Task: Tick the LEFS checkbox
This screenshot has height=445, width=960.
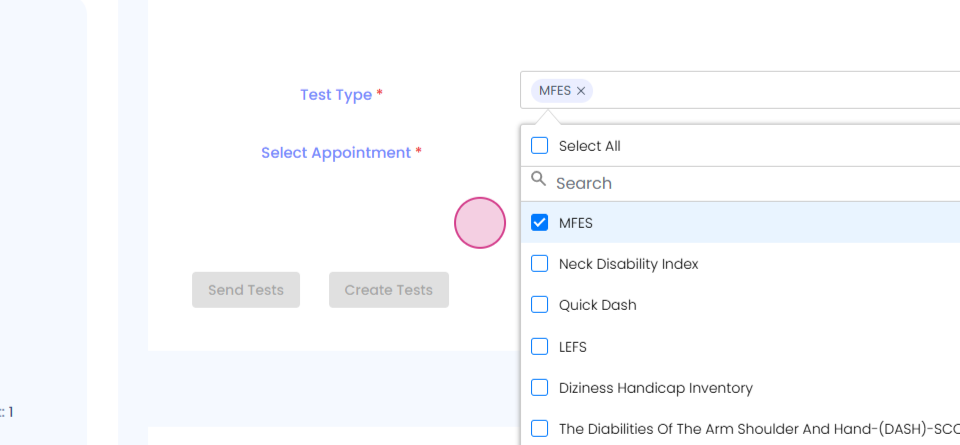Action: (540, 347)
